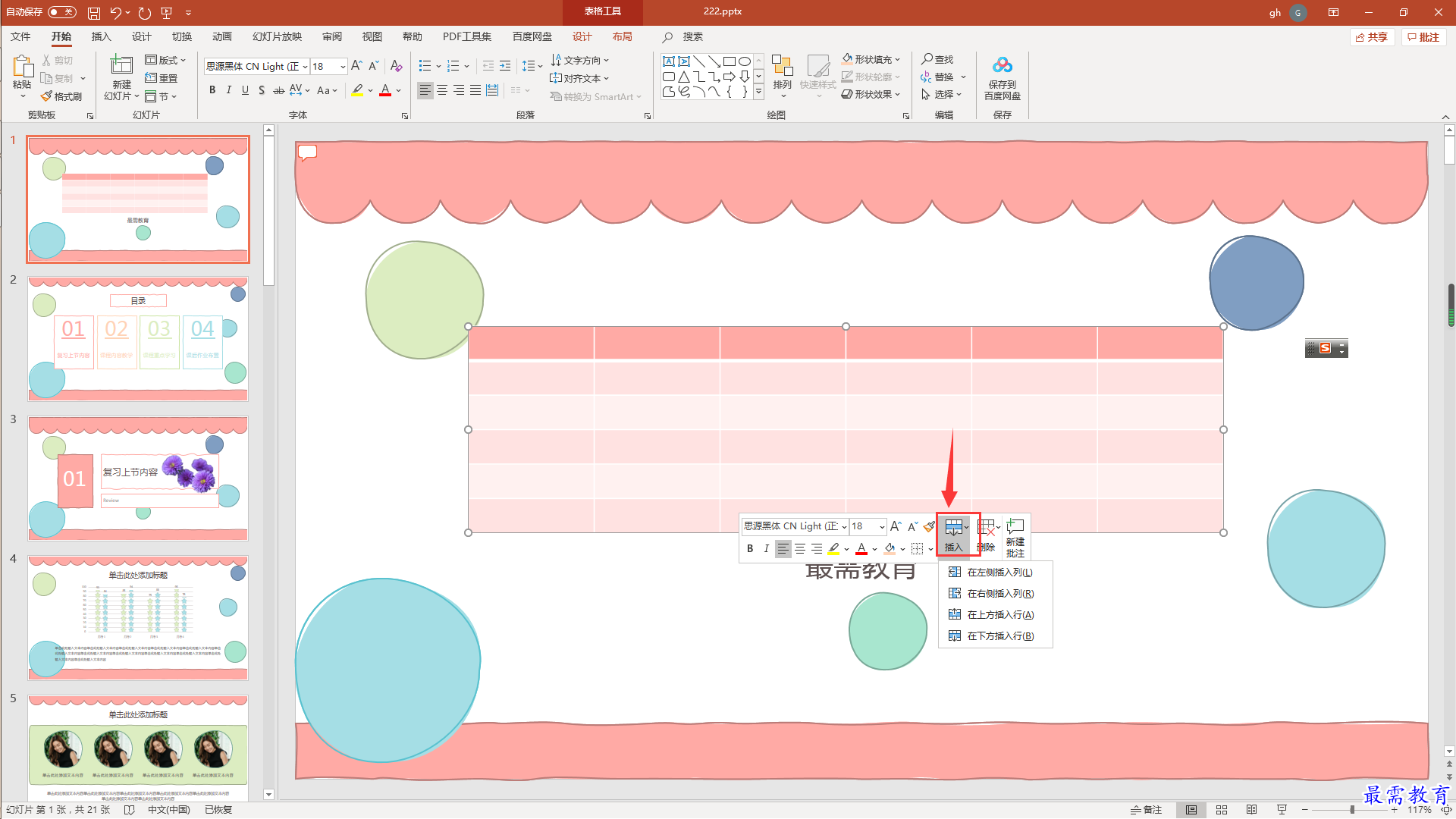Click Insert (插入) button in mini toolbar
Image resolution: width=1456 pixels, height=819 pixels.
[x=954, y=535]
